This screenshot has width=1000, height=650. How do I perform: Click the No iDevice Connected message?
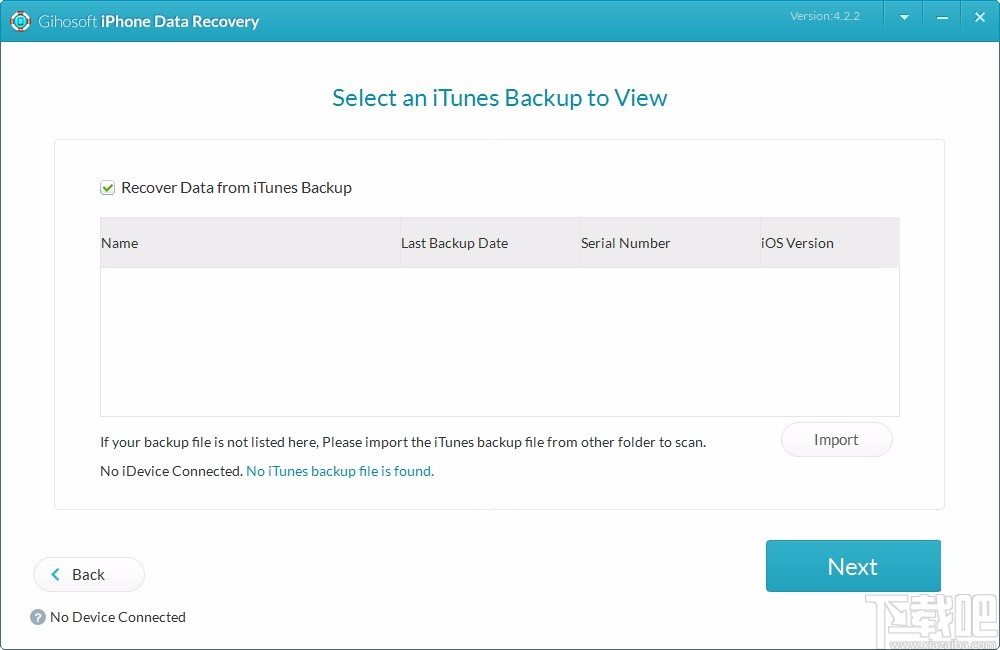click(172, 471)
